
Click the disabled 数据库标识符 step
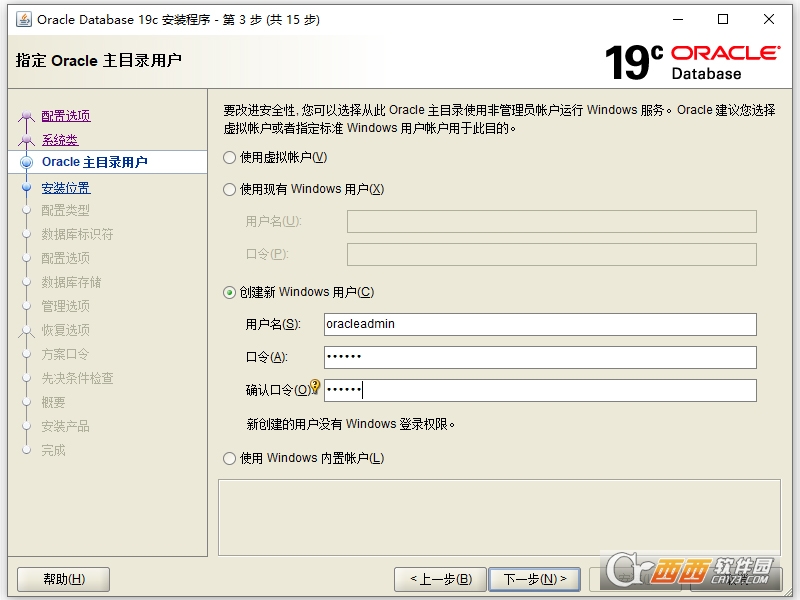coord(78,234)
